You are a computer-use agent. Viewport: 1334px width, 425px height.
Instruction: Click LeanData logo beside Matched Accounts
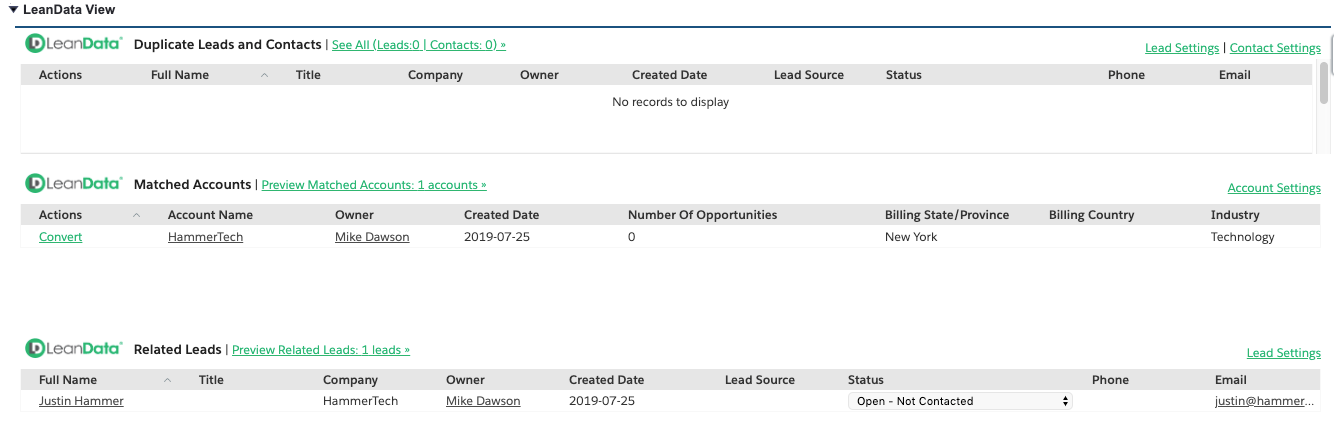[74, 184]
